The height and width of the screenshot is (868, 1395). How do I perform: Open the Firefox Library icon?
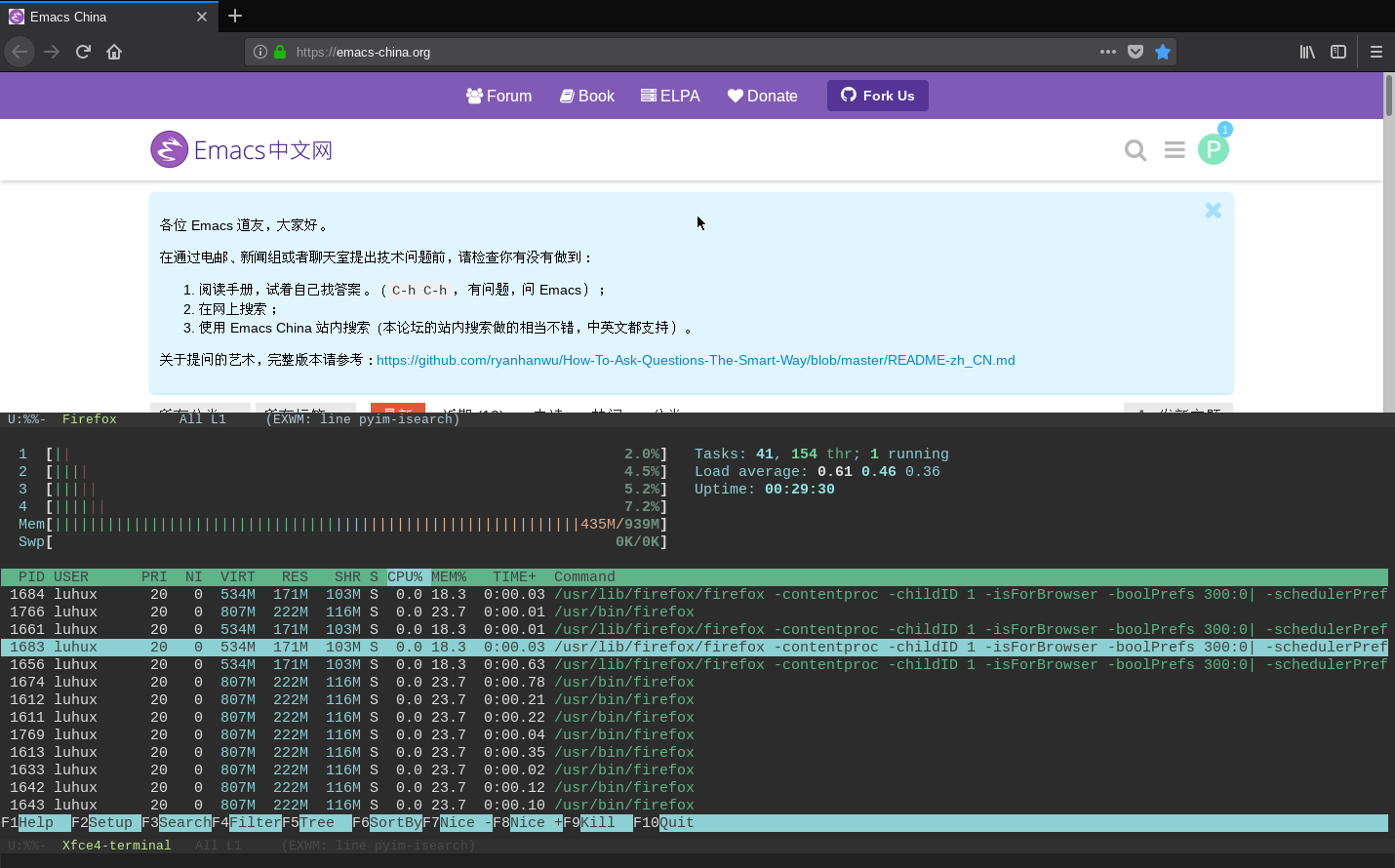point(1307,52)
